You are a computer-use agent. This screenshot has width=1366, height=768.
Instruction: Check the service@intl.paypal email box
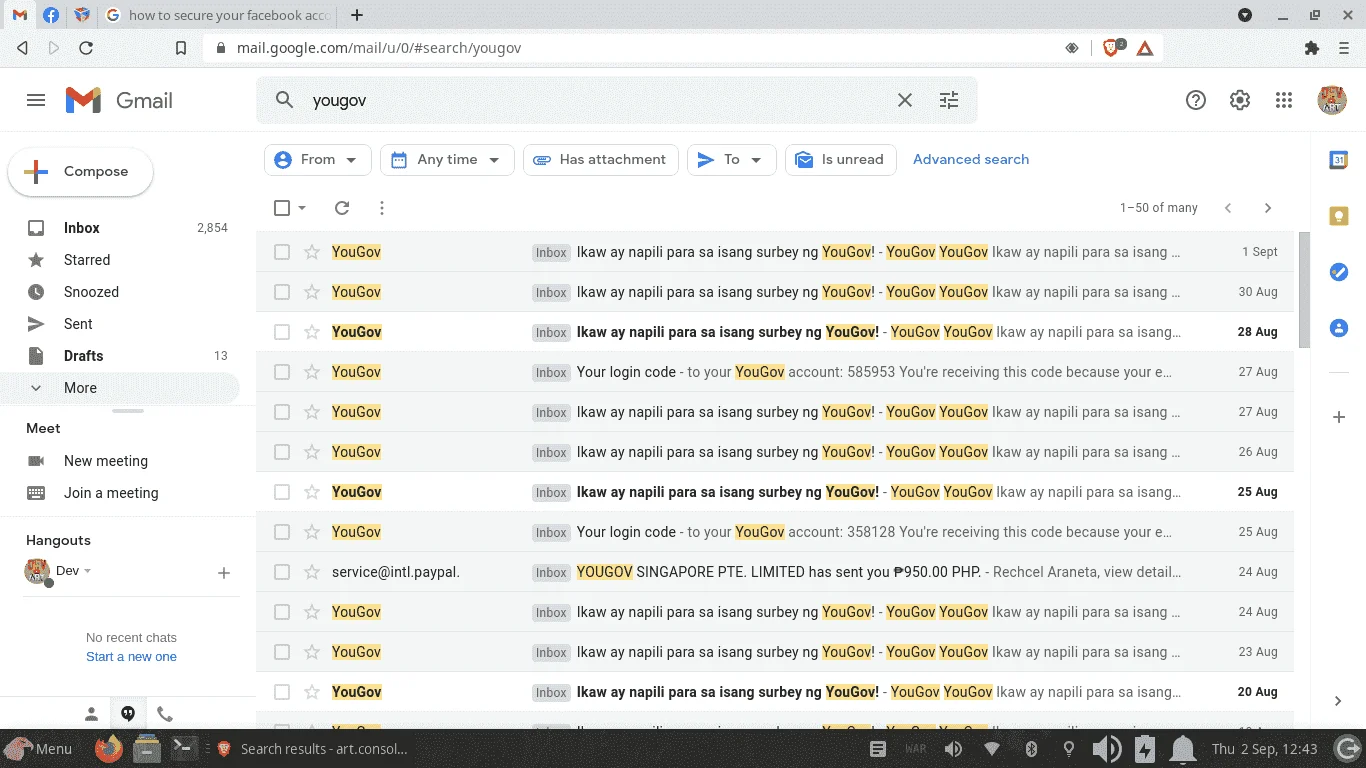point(282,572)
